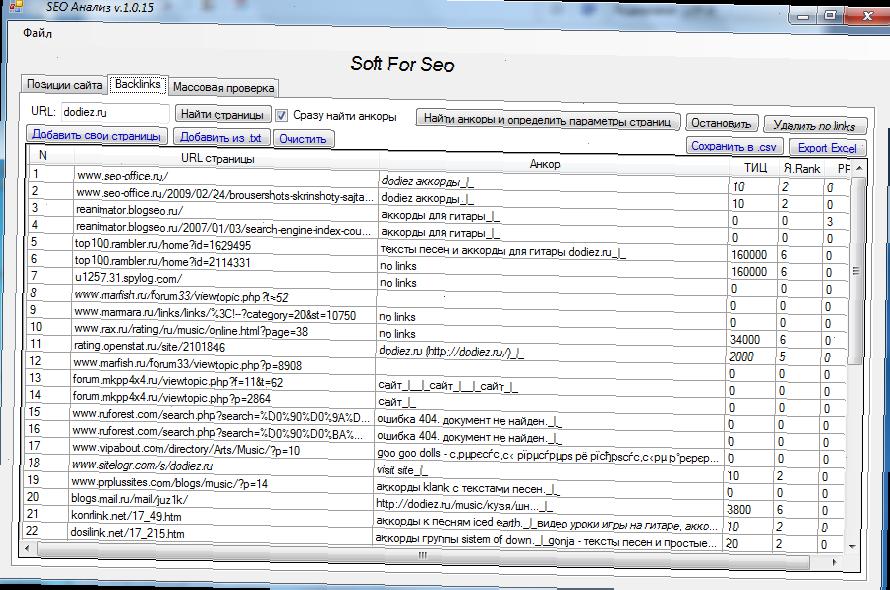Click the vertical scrollbar thumb of the table
This screenshot has width=890, height=590.
pos(856,270)
